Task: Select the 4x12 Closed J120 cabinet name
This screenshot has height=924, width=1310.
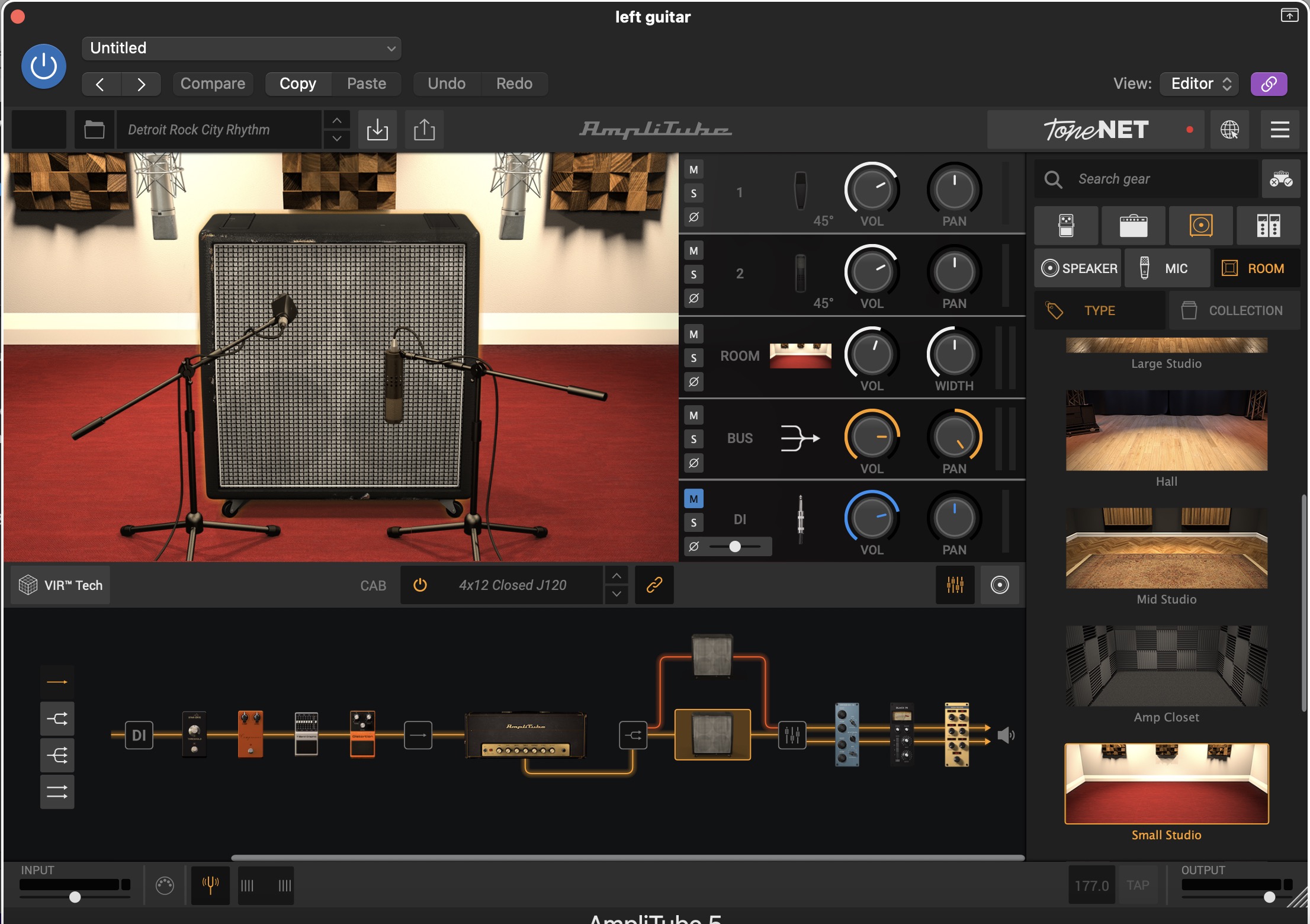Action: click(x=513, y=585)
